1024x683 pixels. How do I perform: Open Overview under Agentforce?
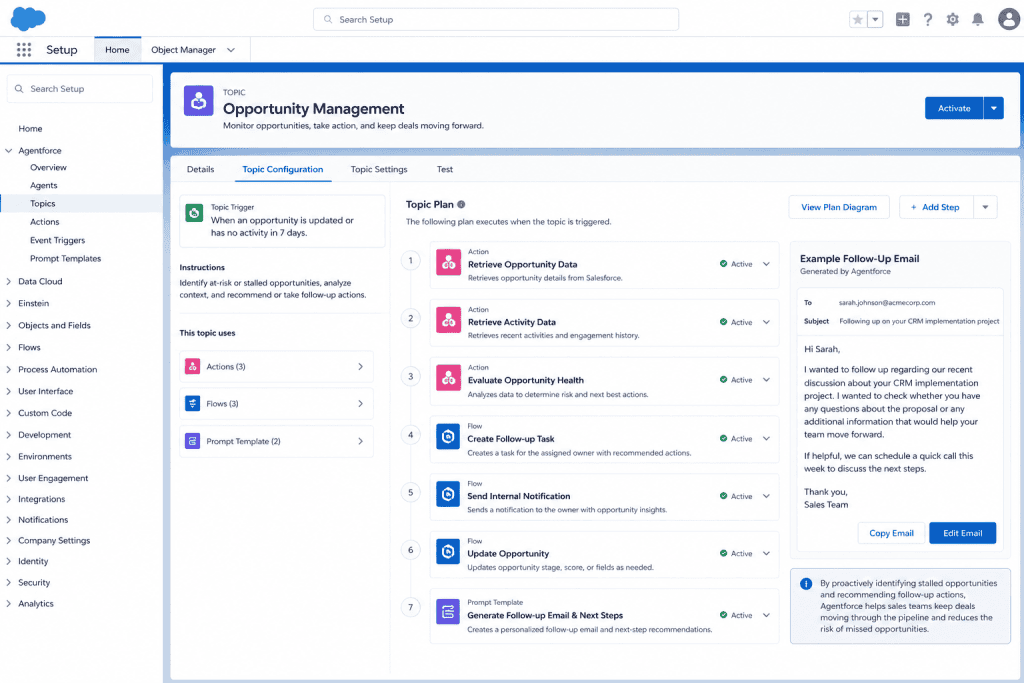pyautogui.click(x=48, y=167)
